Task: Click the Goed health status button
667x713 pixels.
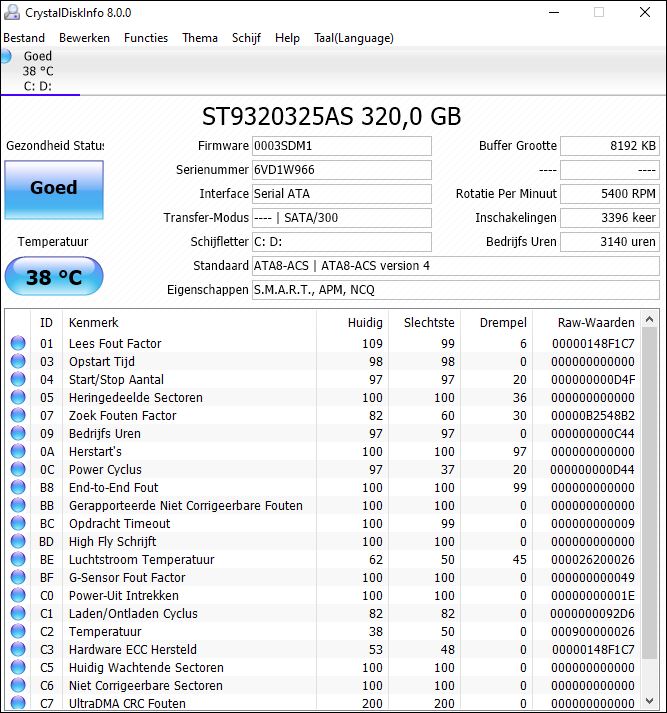Action: (53, 188)
